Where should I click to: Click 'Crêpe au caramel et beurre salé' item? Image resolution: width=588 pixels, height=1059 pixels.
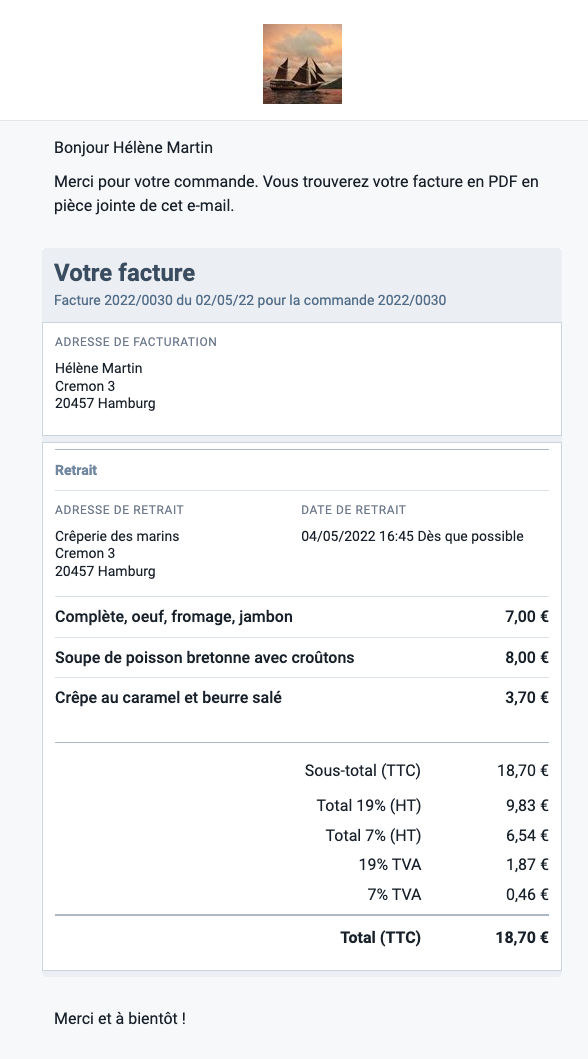(168, 698)
